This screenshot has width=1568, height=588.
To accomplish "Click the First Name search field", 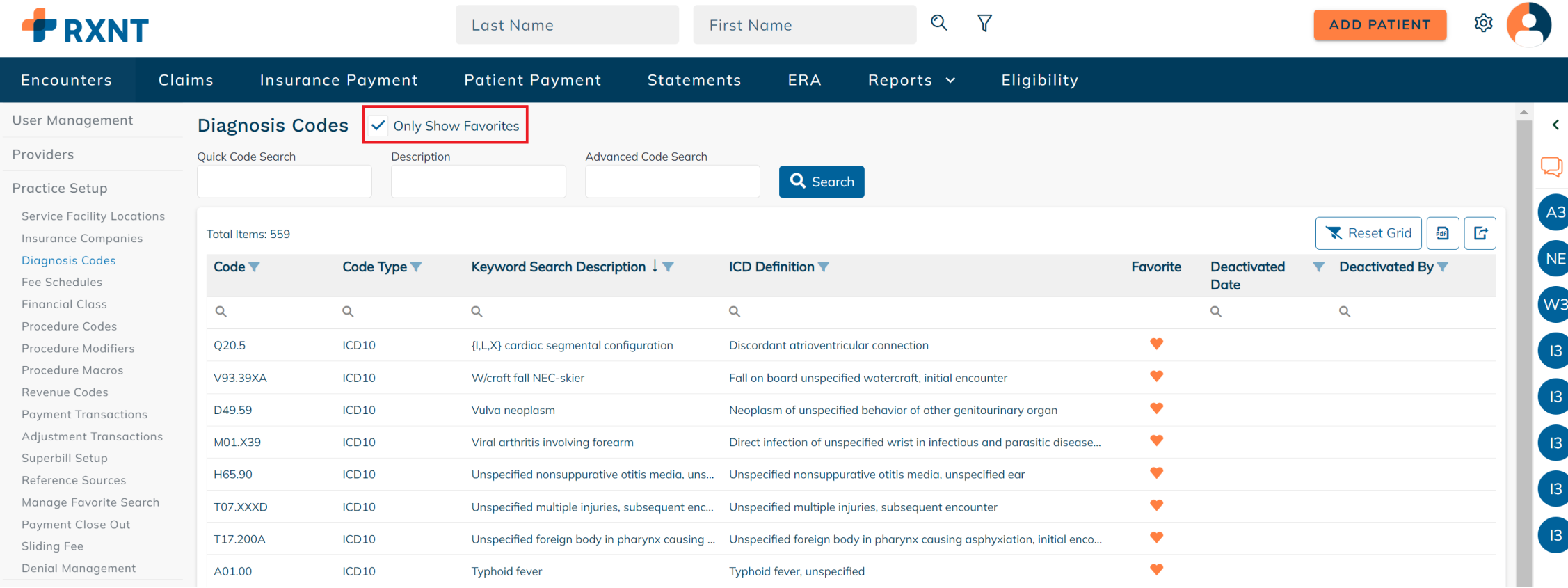I will pos(805,25).
